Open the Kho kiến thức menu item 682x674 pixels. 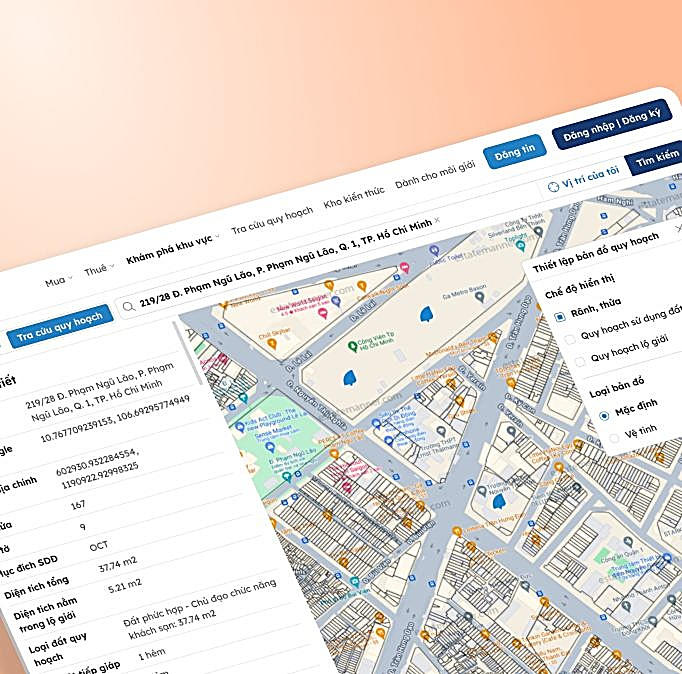(x=354, y=197)
